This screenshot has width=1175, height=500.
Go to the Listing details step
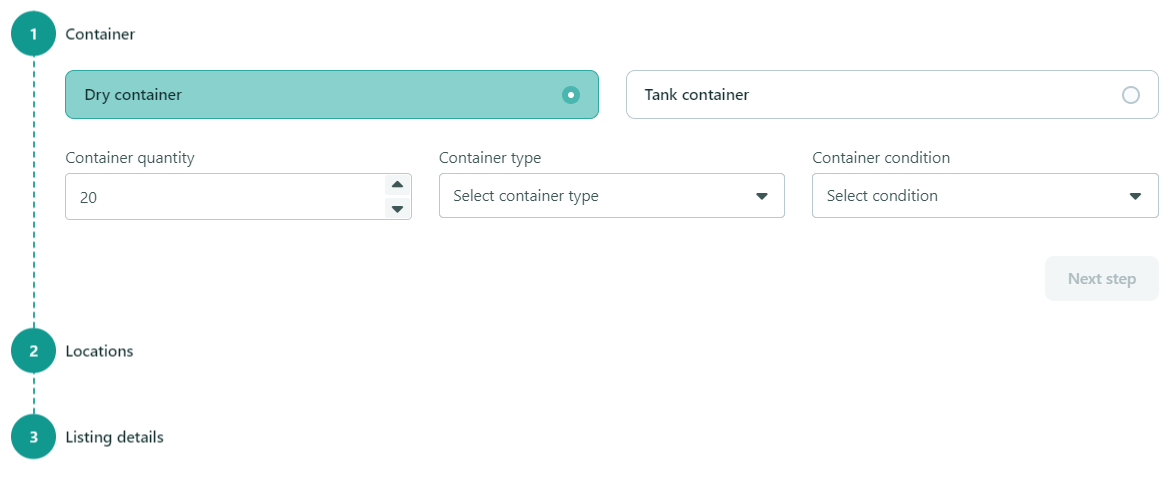[x=115, y=436]
